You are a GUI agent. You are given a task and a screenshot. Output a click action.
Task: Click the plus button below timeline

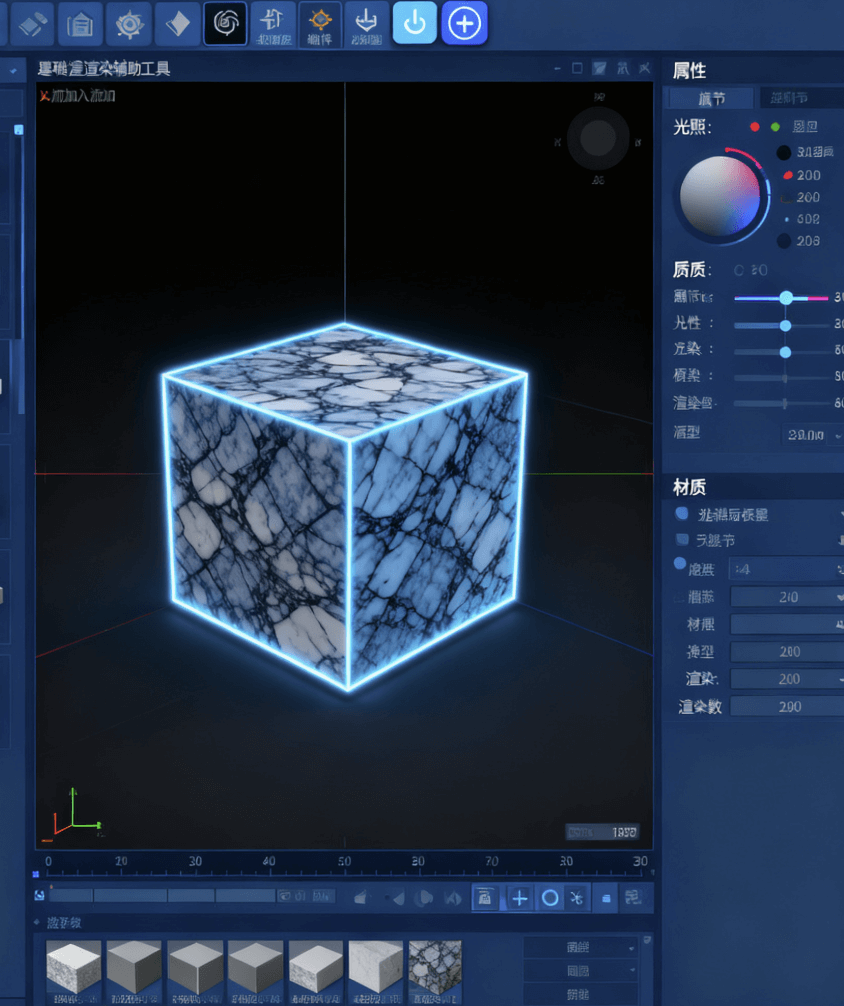pos(520,898)
